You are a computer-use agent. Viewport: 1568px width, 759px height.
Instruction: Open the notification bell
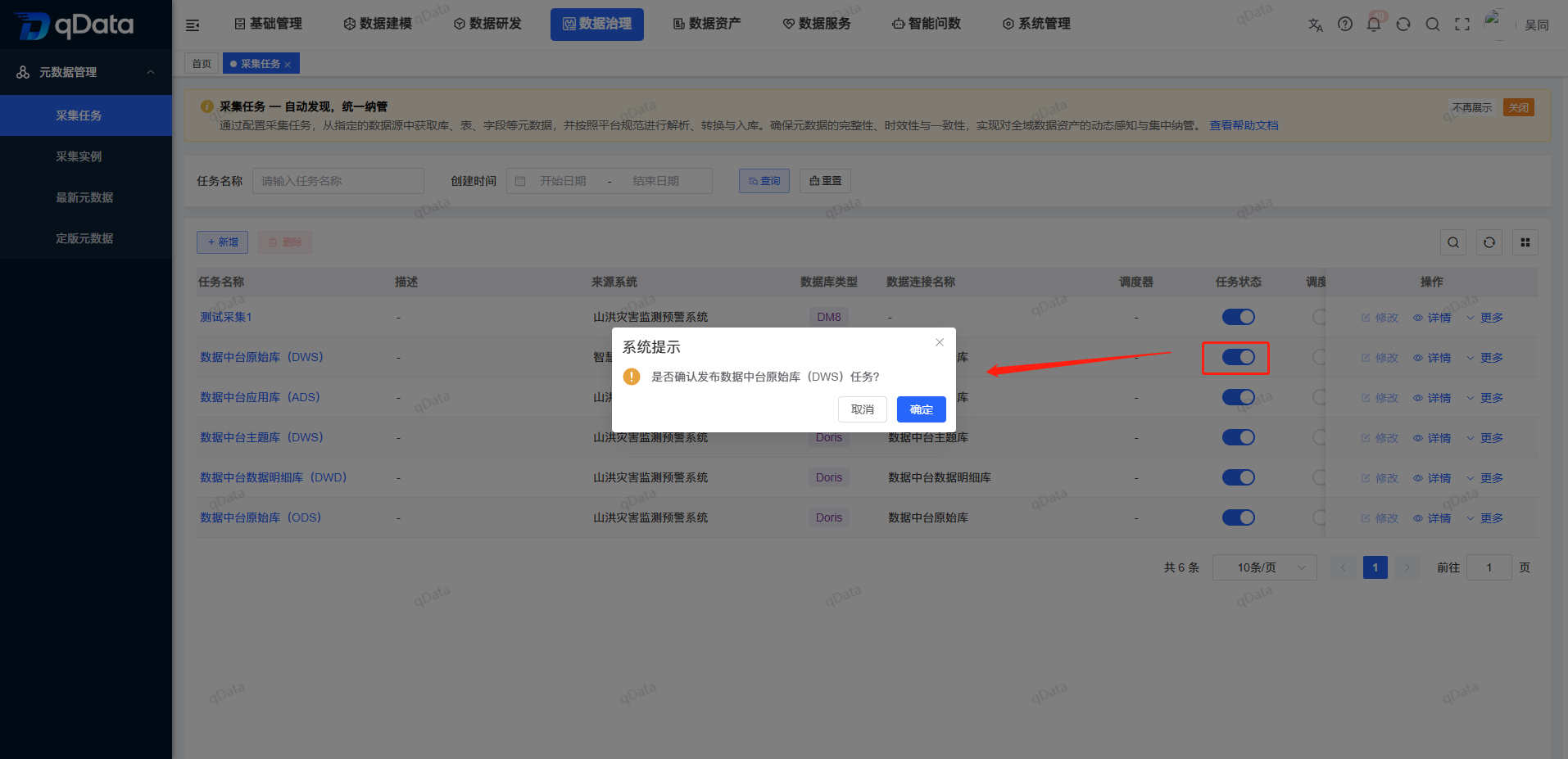(x=1374, y=24)
